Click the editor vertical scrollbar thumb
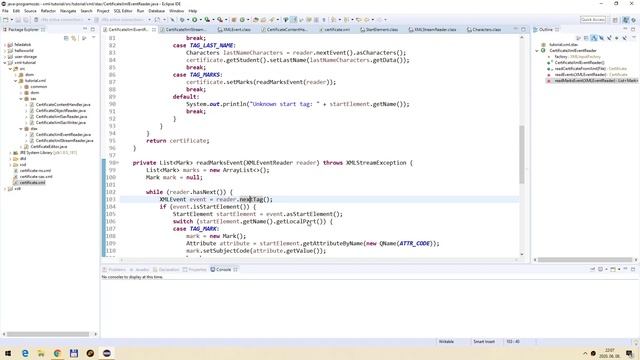Screen dimensions: 640x360 pyautogui.click(x=522, y=154)
